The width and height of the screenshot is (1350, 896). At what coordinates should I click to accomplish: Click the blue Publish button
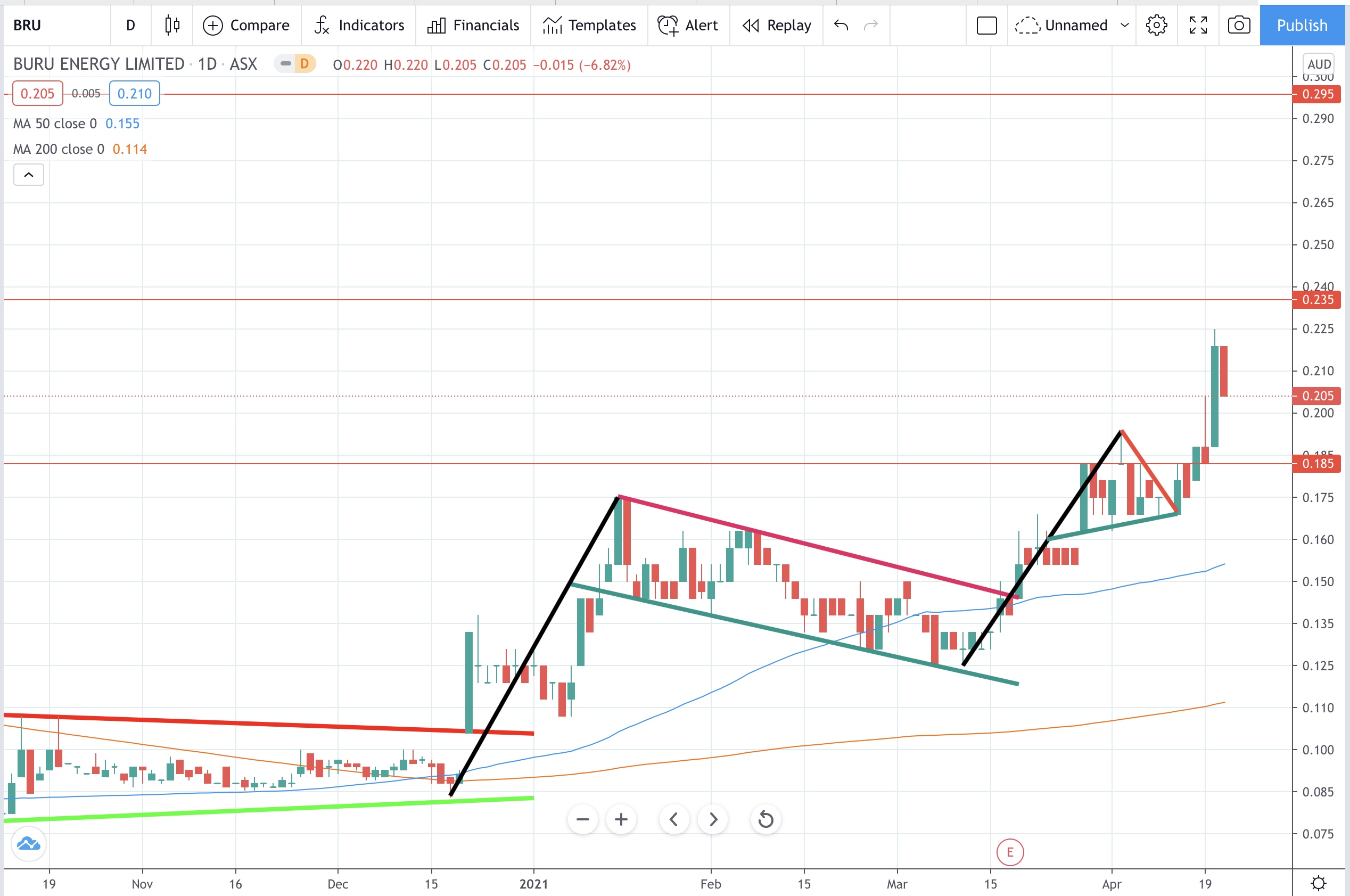click(x=1302, y=25)
